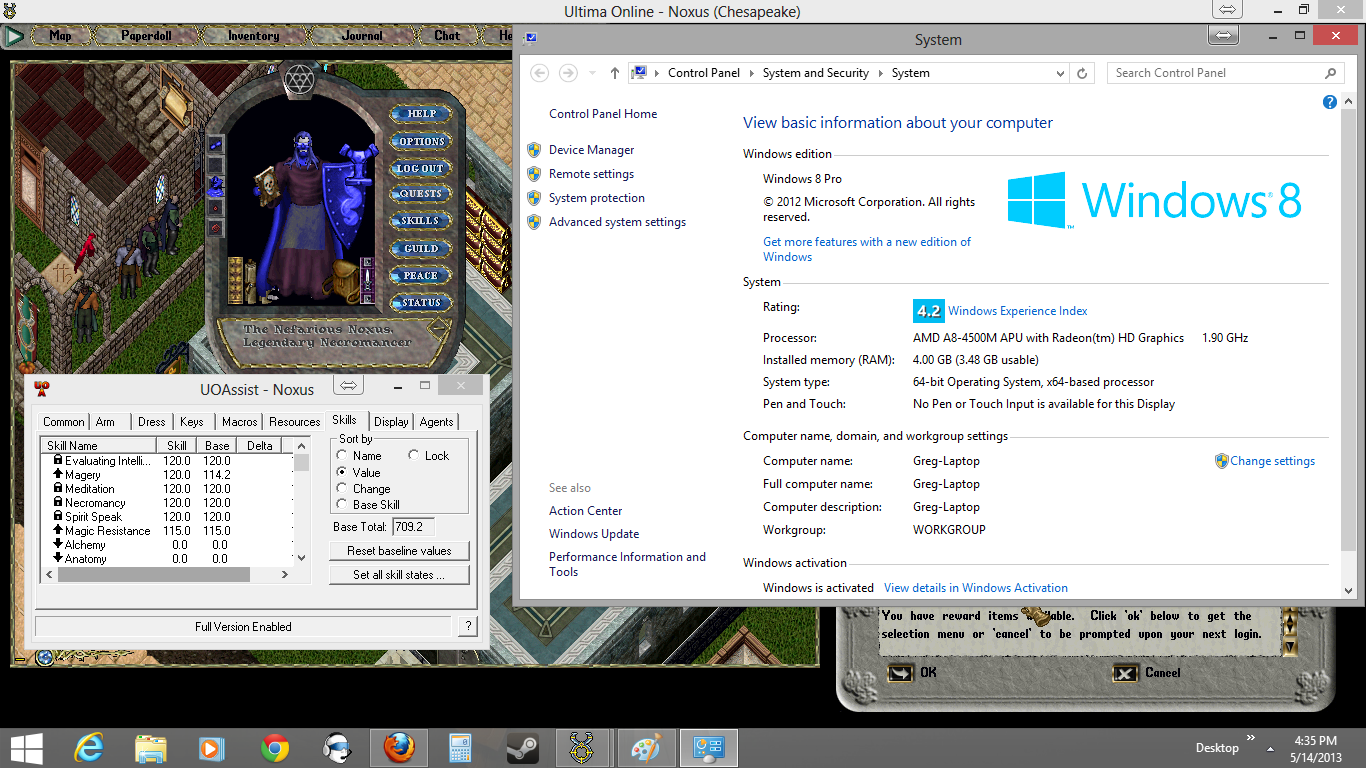1366x768 pixels.
Task: Open Firefox from the taskbar
Action: click(x=398, y=748)
